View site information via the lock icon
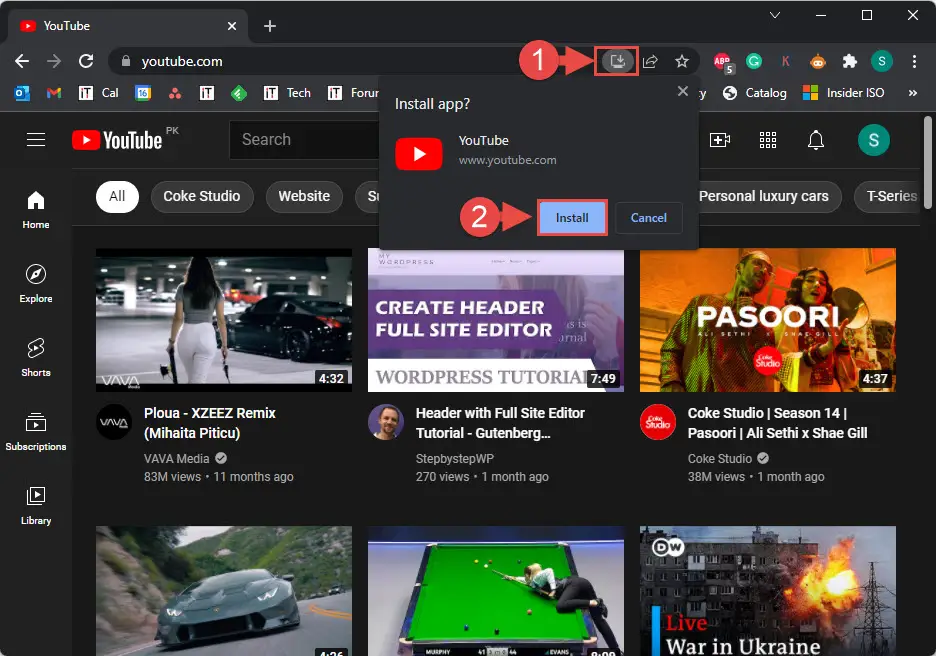 (125, 61)
